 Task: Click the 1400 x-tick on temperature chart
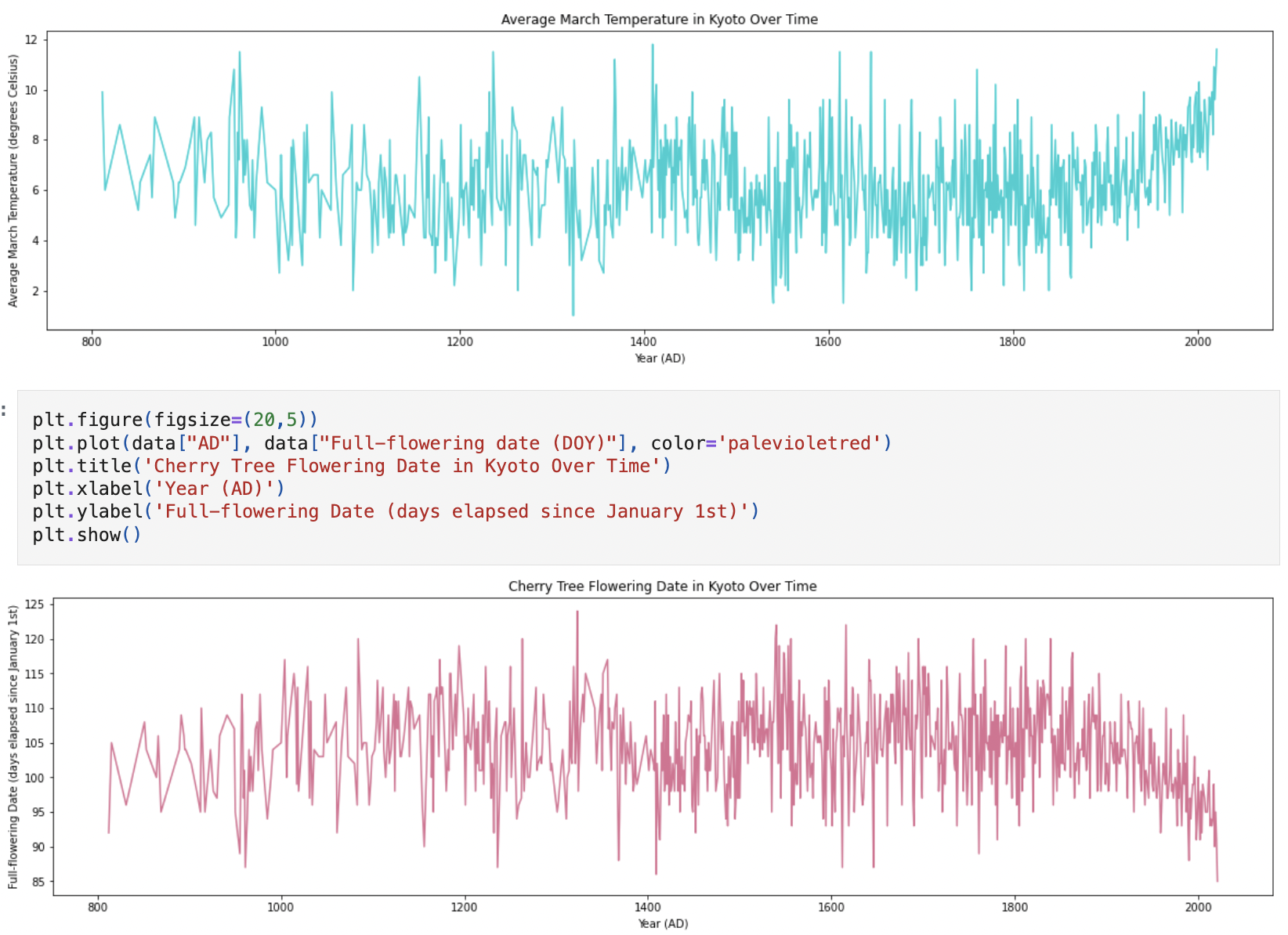(x=644, y=341)
